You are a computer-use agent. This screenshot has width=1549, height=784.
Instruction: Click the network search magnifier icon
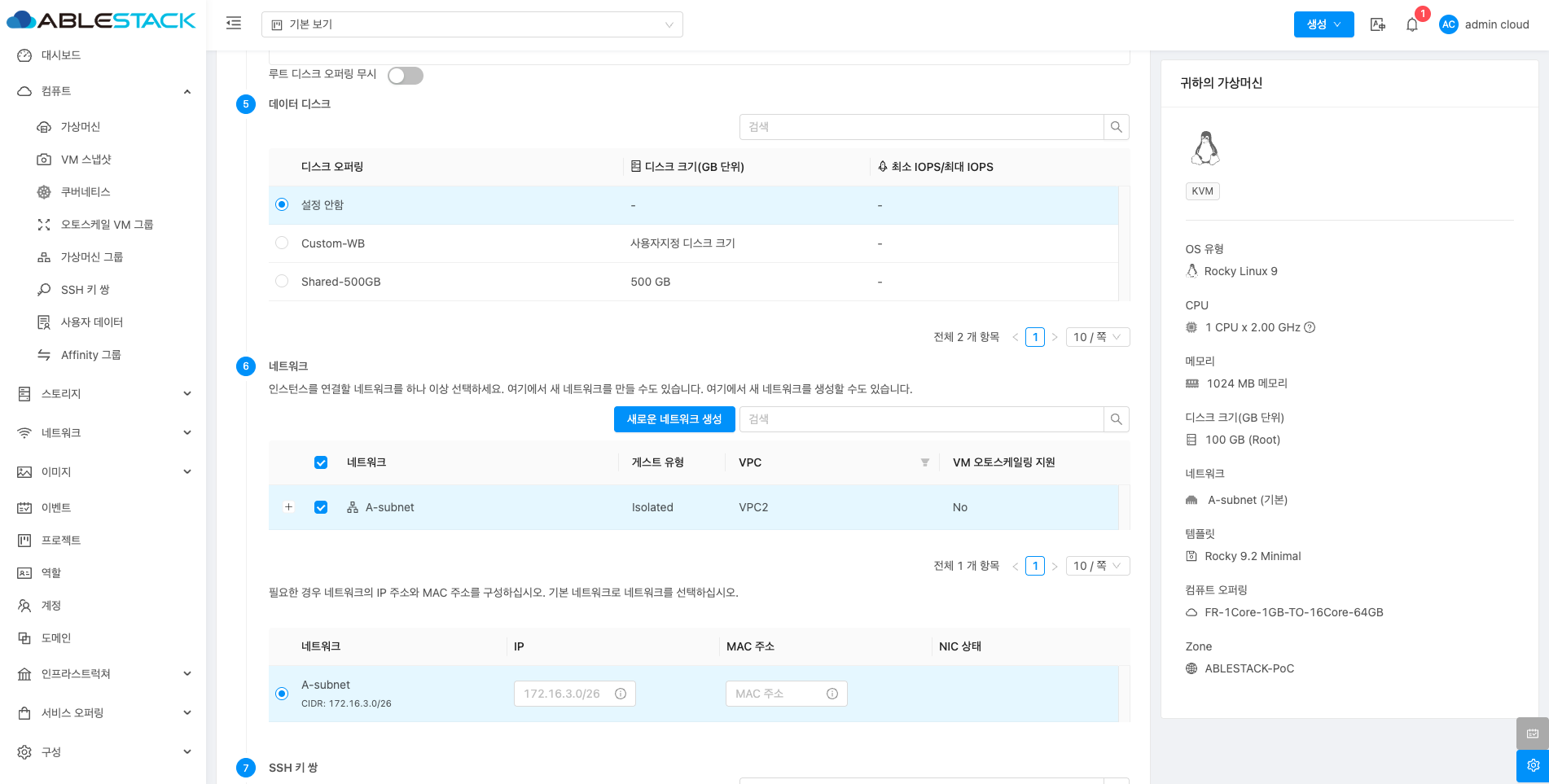pyautogui.click(x=1117, y=419)
